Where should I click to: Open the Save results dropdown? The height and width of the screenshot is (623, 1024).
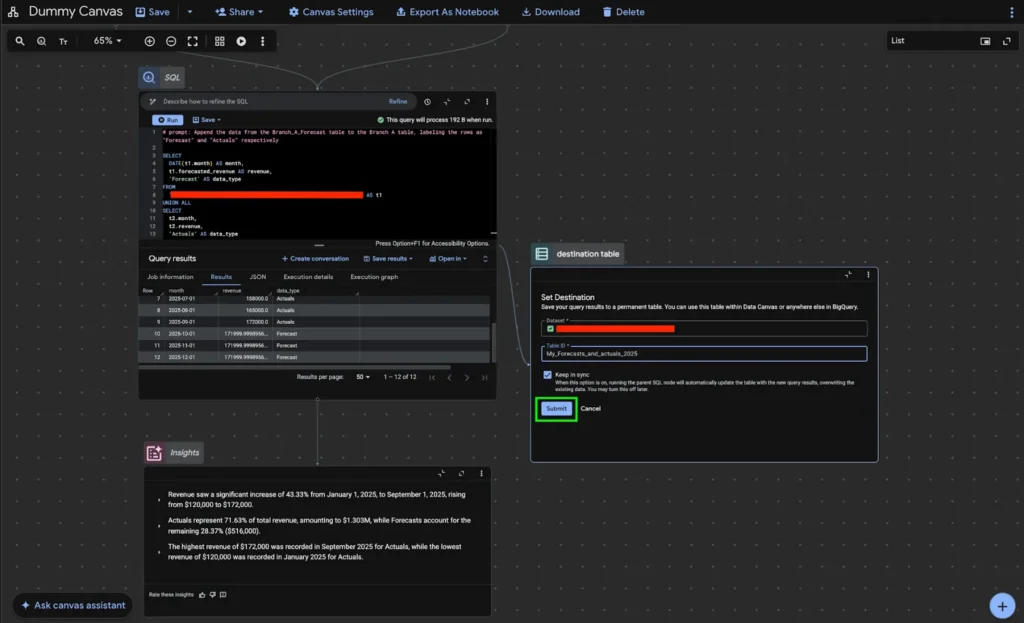click(388, 258)
